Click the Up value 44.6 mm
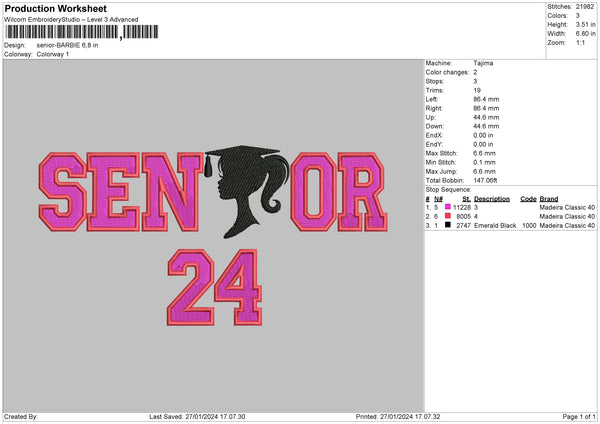The image size is (600, 424). coord(486,117)
